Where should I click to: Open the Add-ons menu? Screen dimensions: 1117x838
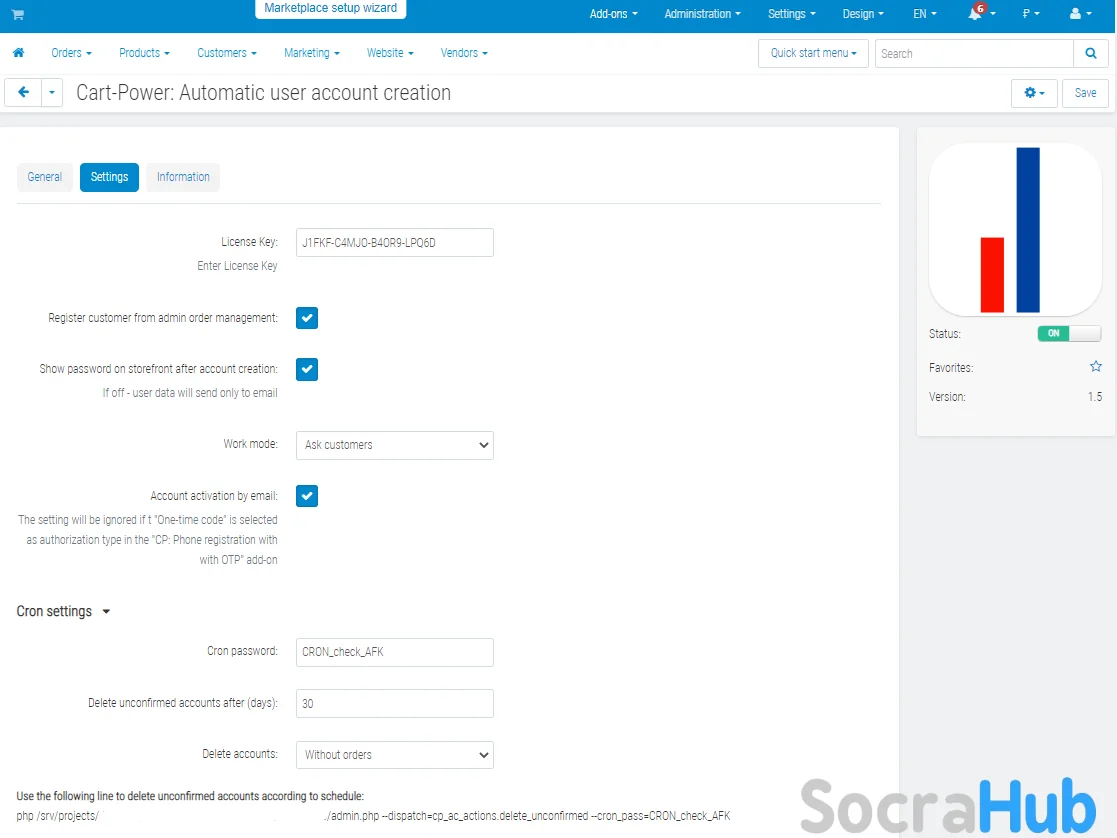point(613,14)
